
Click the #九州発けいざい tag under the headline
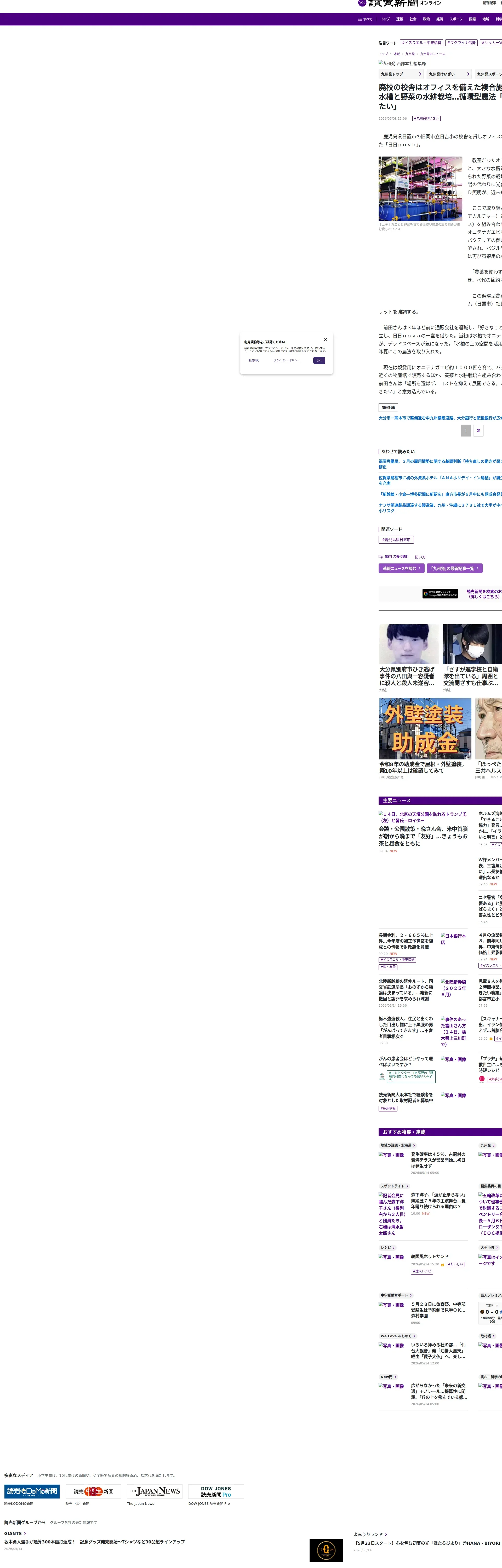coord(426,119)
